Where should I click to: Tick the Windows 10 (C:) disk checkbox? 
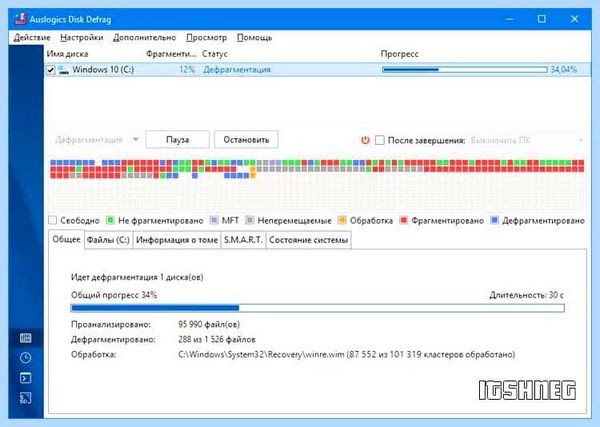[x=51, y=70]
